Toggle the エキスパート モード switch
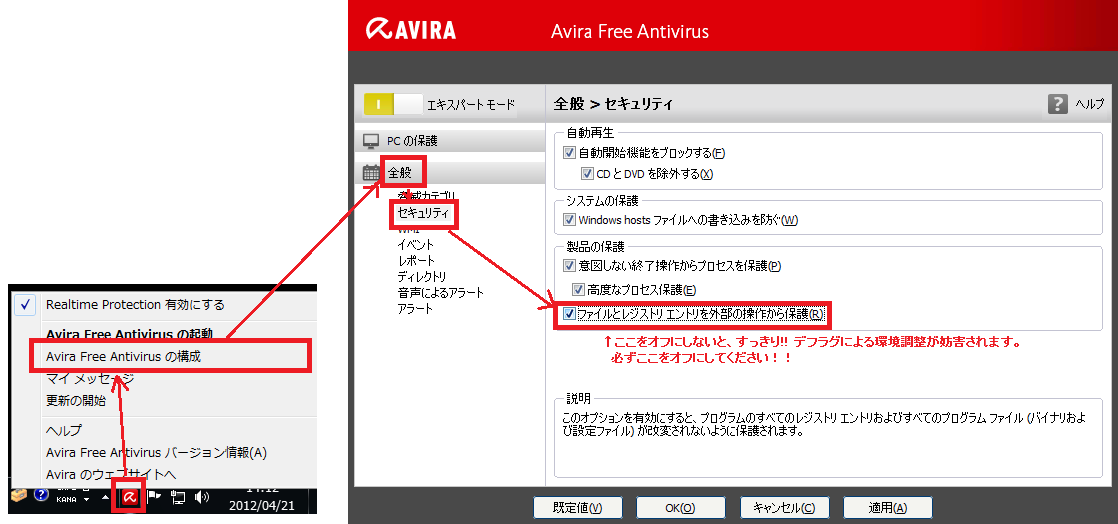Image resolution: width=1118 pixels, height=524 pixels. coord(394,105)
